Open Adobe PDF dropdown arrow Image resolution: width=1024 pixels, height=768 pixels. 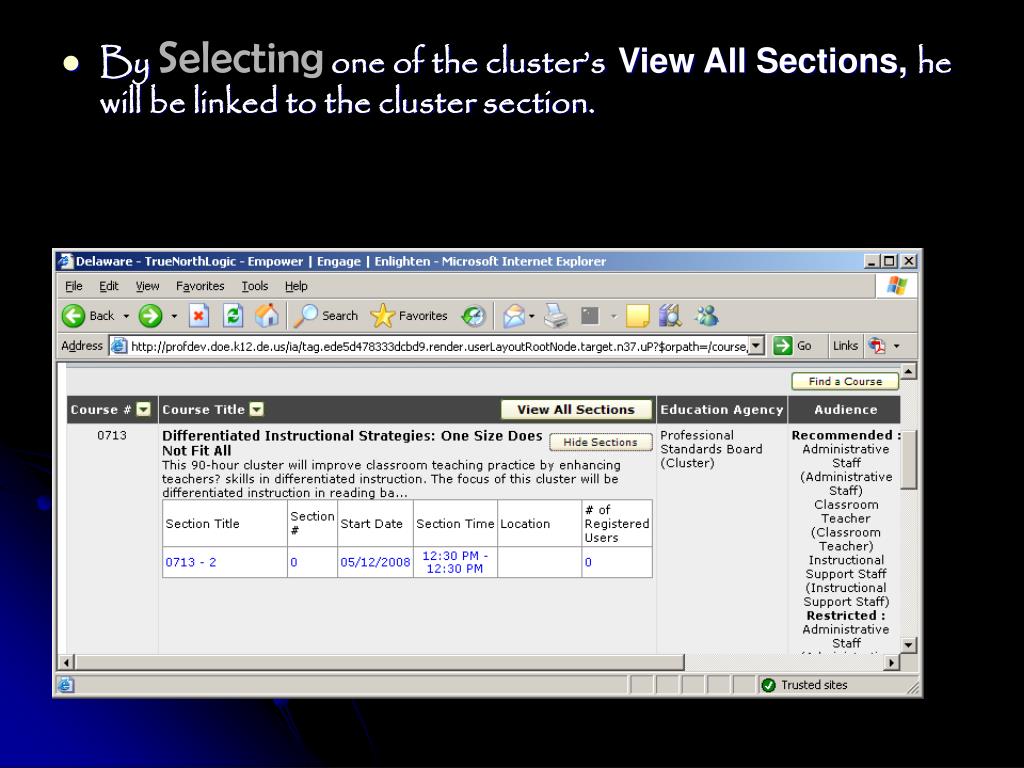coord(897,346)
